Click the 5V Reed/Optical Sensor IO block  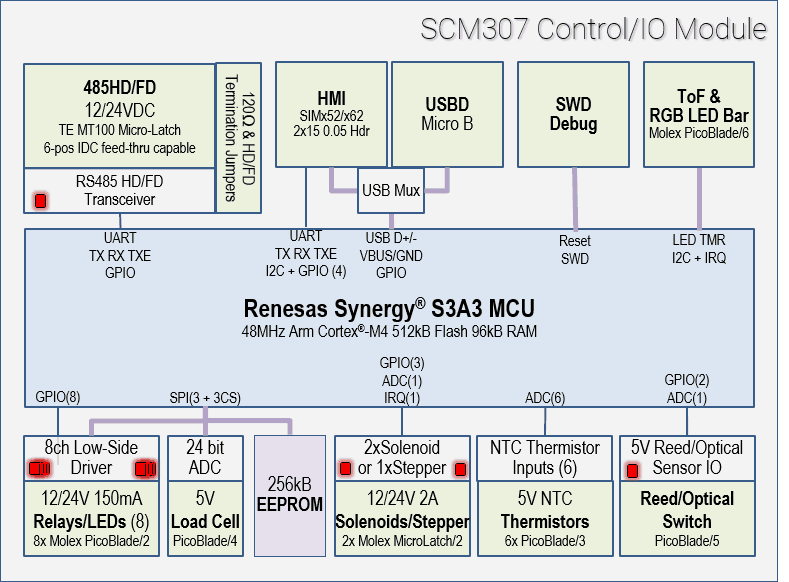pos(687,458)
